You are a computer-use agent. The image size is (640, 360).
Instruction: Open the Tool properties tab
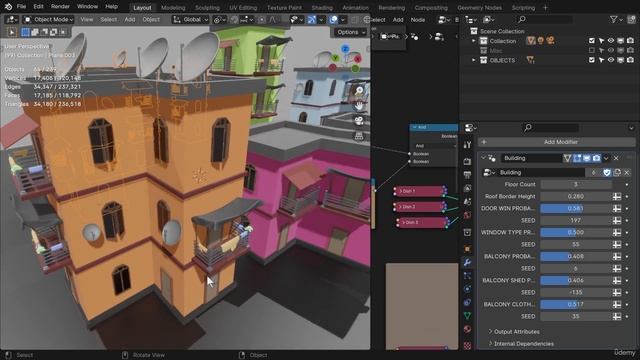point(468,144)
